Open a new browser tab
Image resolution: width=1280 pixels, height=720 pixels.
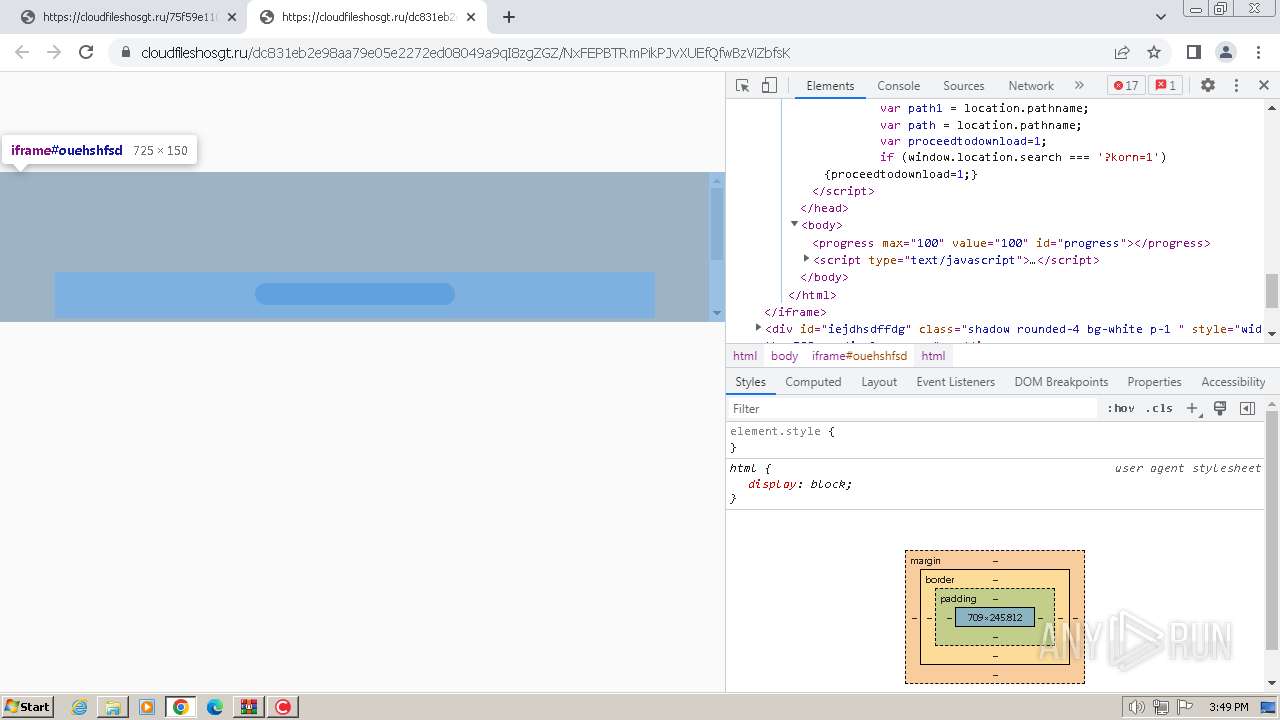(508, 17)
